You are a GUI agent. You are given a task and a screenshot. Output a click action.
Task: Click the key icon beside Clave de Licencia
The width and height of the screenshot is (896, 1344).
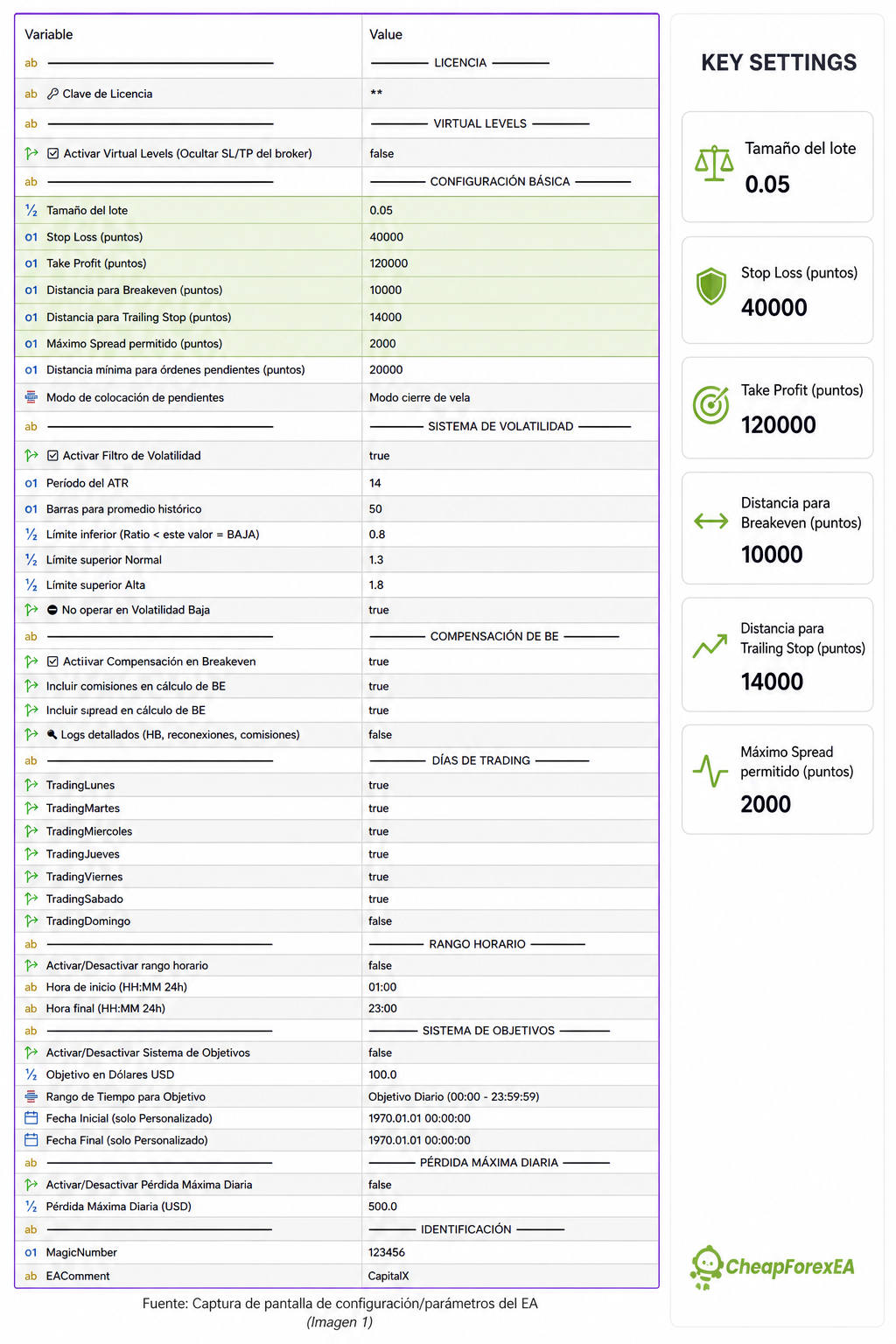[x=52, y=94]
